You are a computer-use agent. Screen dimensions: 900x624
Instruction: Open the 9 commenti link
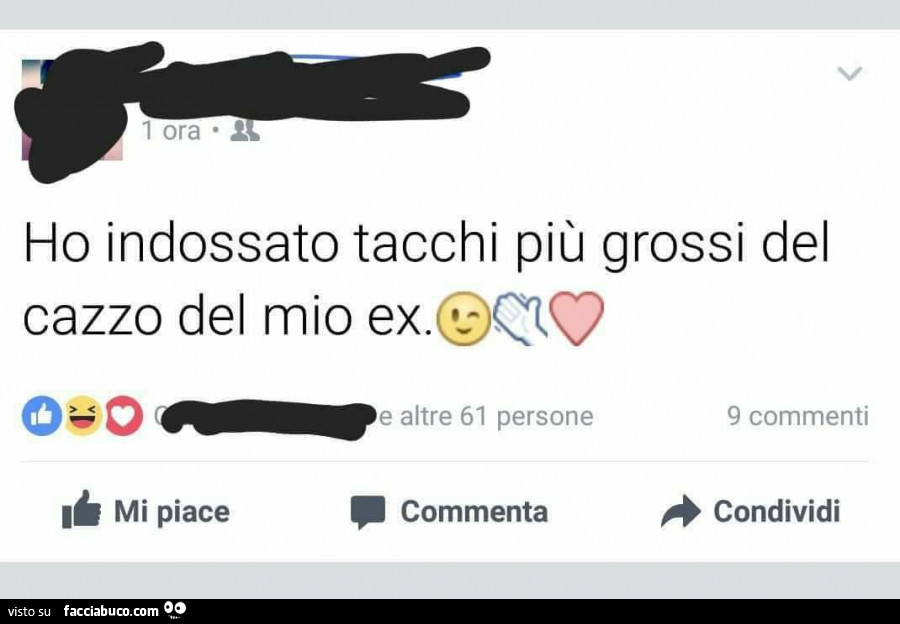[798, 416]
